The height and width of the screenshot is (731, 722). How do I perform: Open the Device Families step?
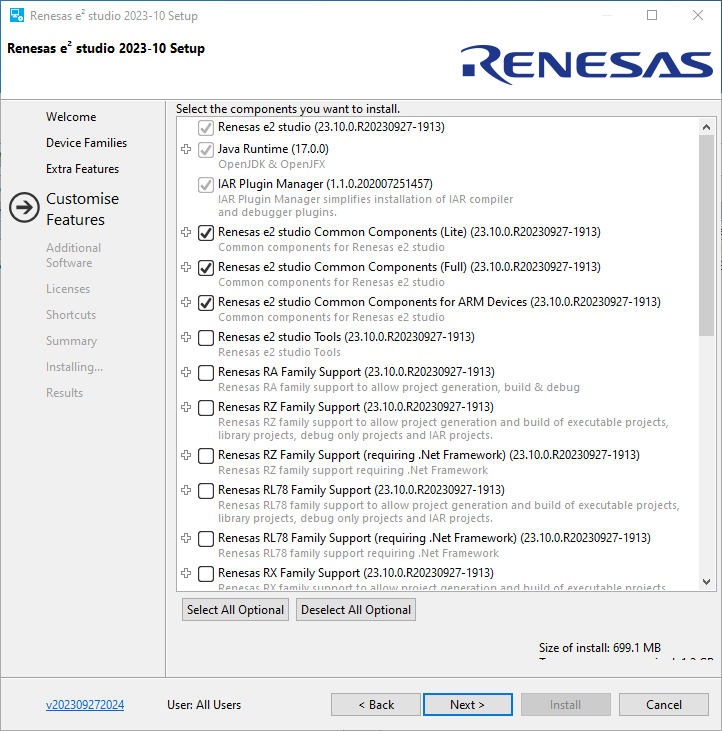point(86,143)
